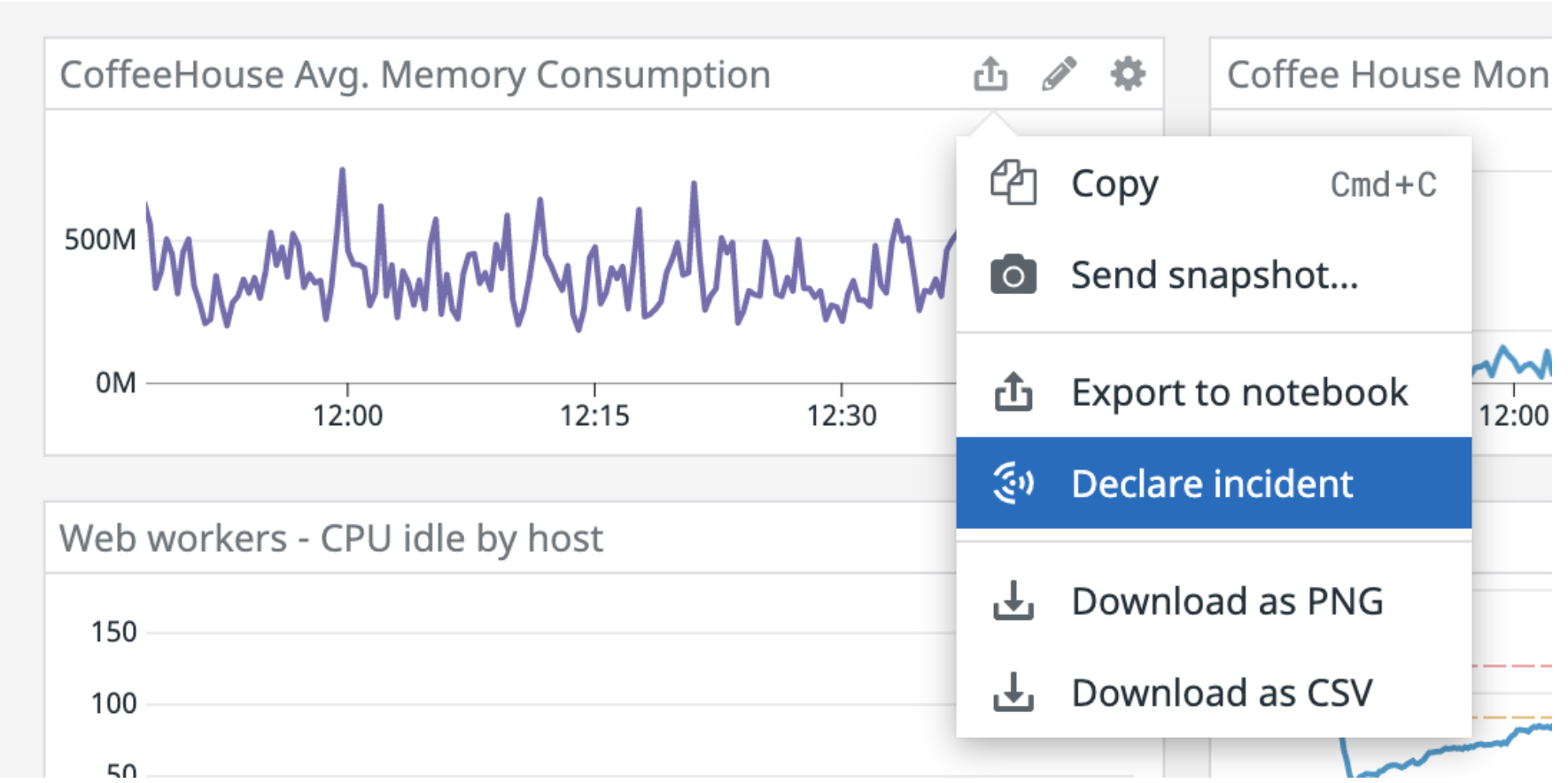This screenshot has height=783, width=1568.
Task: Click the download icon beside CSV
Action: pyautogui.click(x=1013, y=693)
